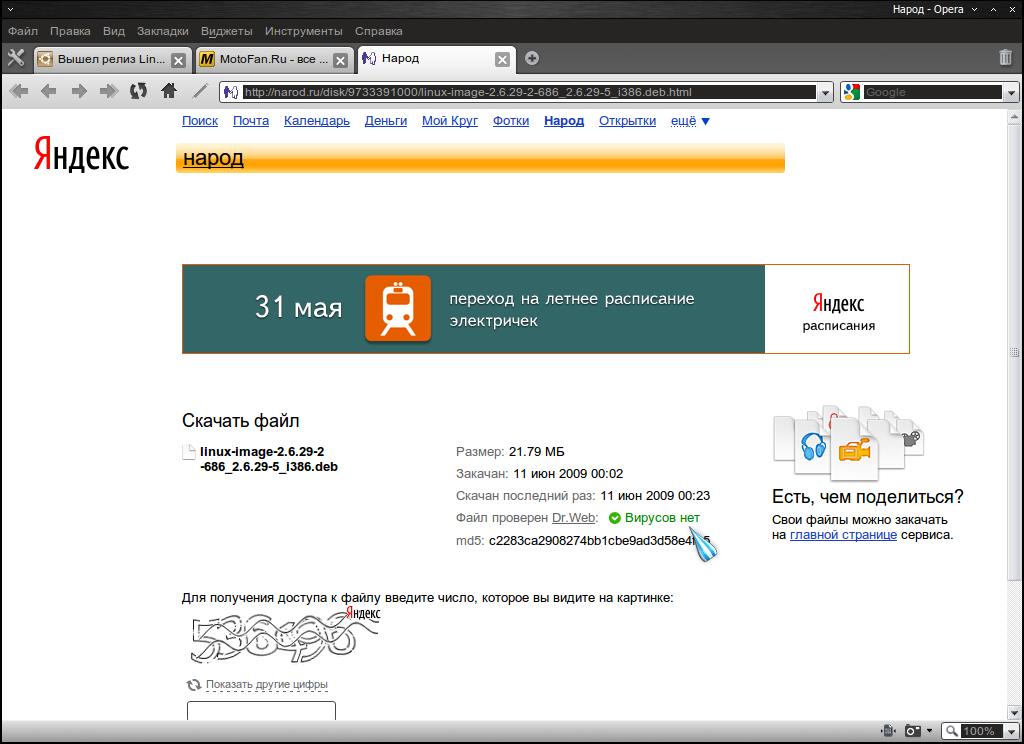The height and width of the screenshot is (744, 1024).
Task: Go to the Home page icon
Action: [169, 91]
